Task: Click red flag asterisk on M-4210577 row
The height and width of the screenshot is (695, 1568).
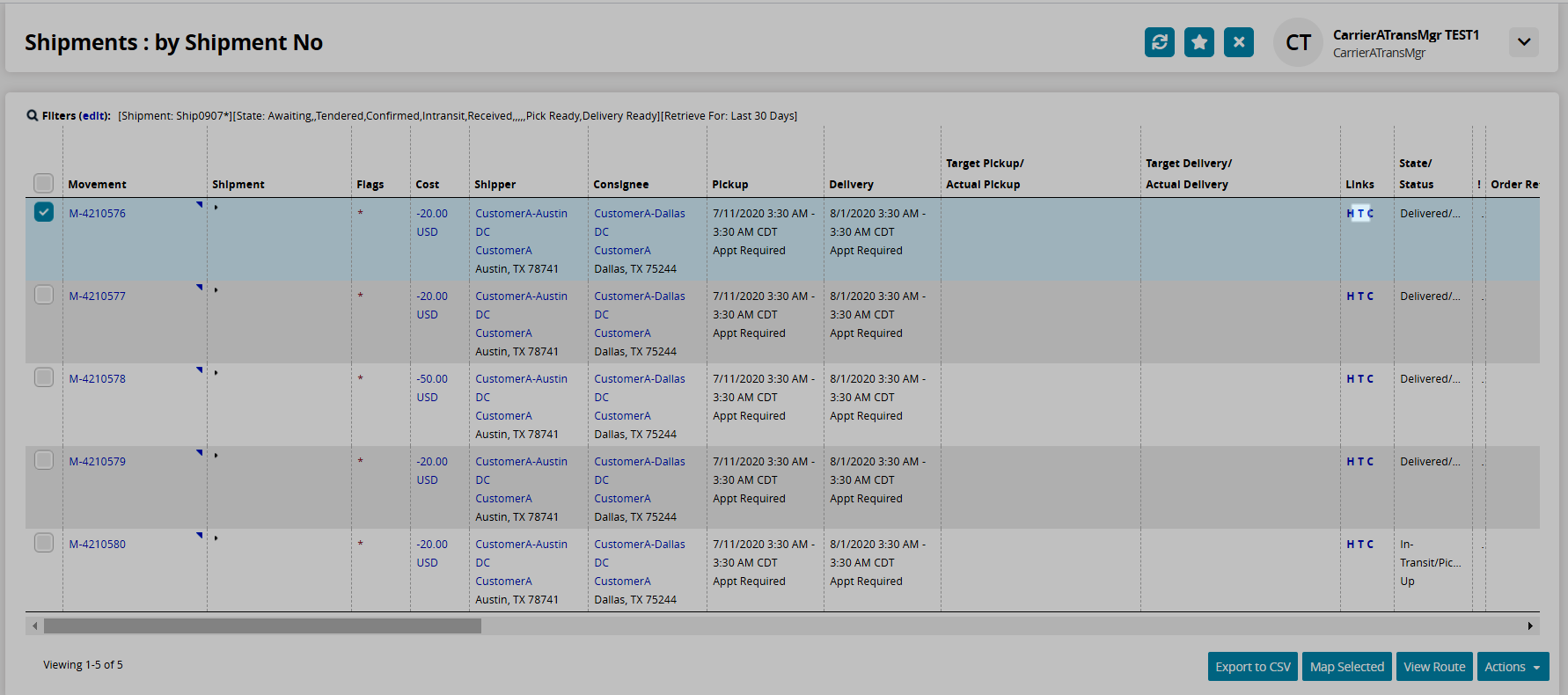Action: coord(360,296)
